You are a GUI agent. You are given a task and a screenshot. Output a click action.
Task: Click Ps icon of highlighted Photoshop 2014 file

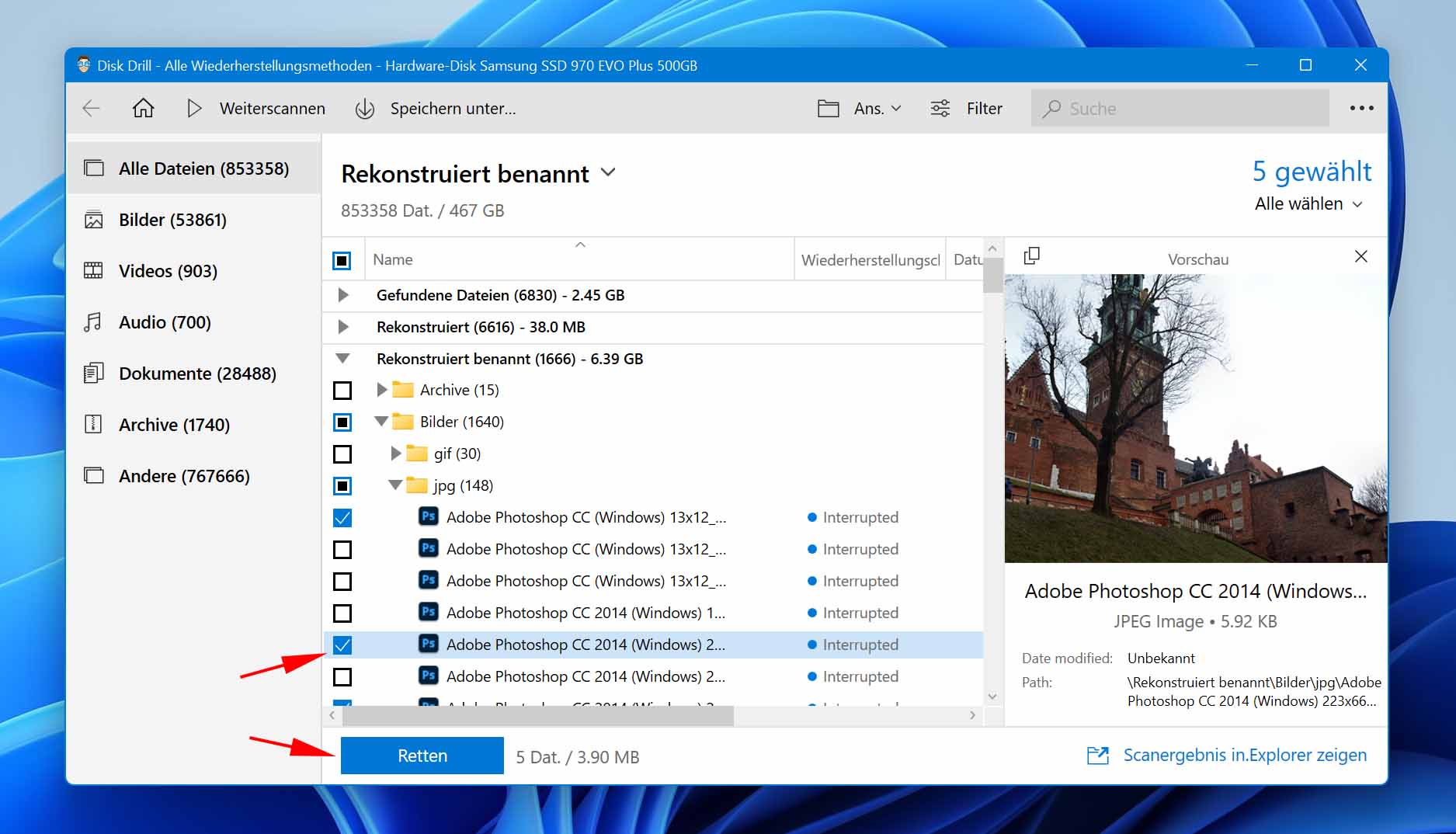coord(429,644)
